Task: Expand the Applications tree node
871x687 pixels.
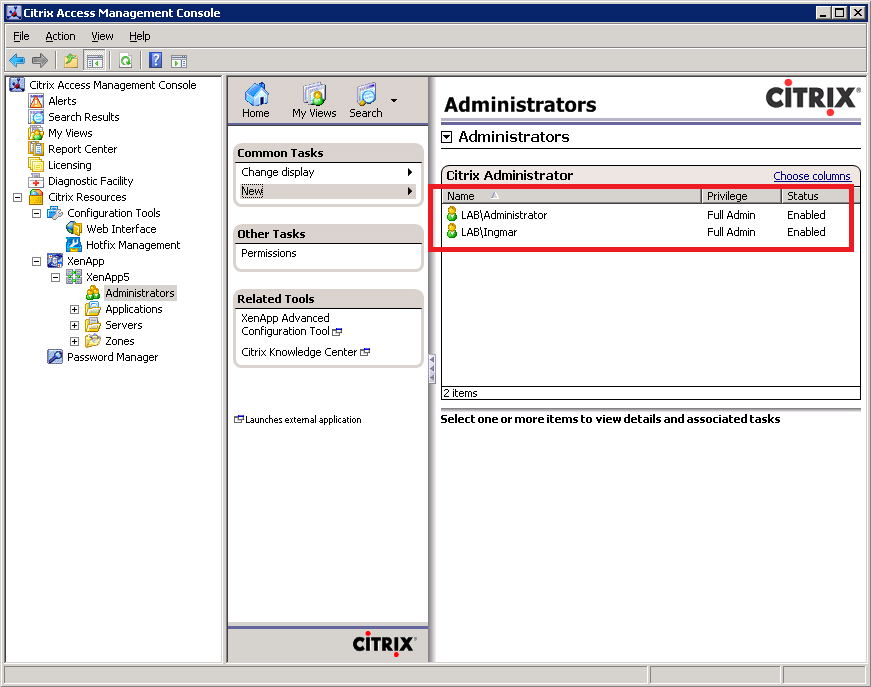Action: (x=74, y=309)
